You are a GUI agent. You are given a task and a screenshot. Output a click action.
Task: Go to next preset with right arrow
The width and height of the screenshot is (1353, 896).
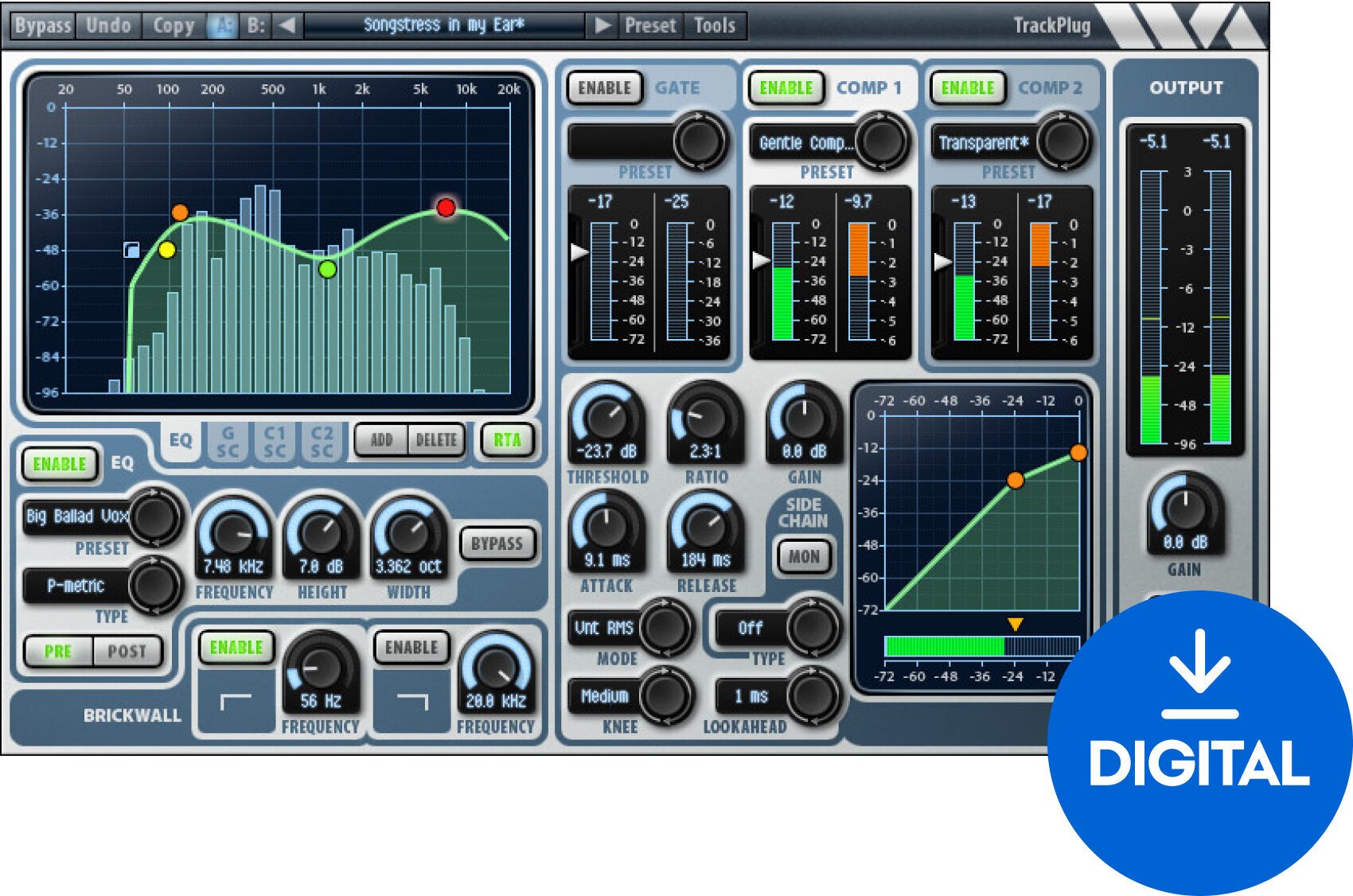point(602,25)
